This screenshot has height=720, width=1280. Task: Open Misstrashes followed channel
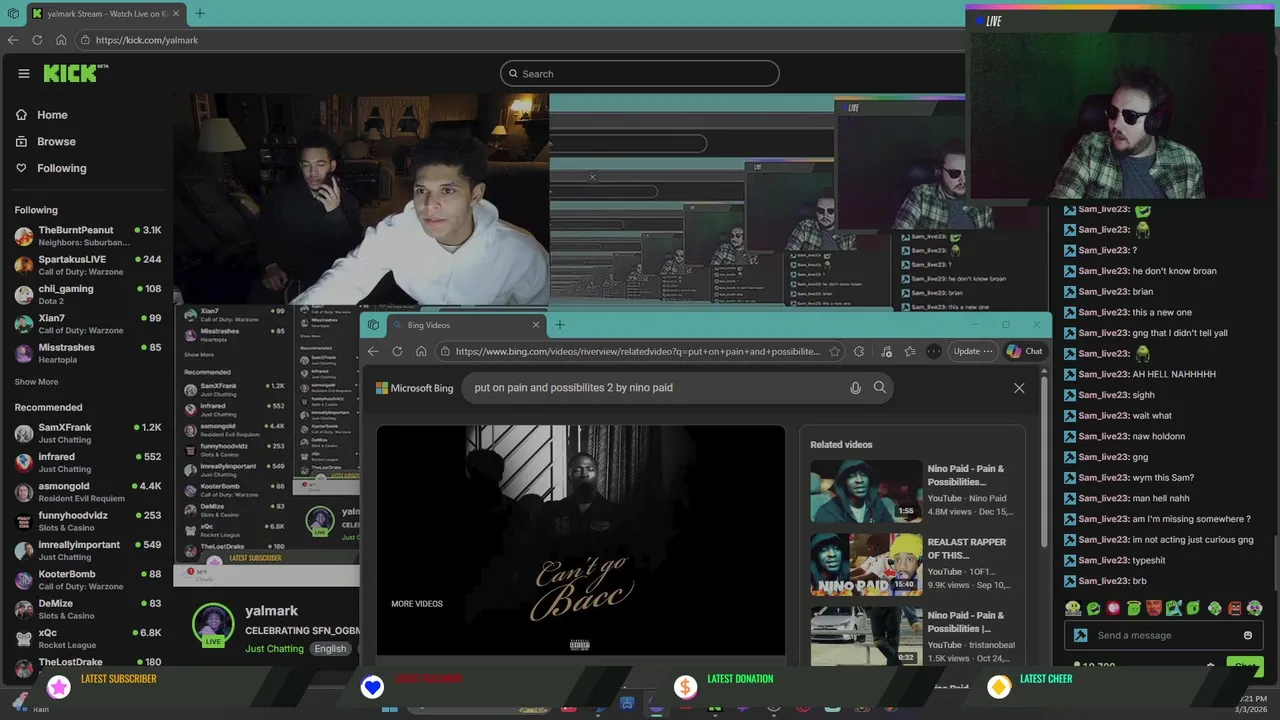[x=87, y=353]
